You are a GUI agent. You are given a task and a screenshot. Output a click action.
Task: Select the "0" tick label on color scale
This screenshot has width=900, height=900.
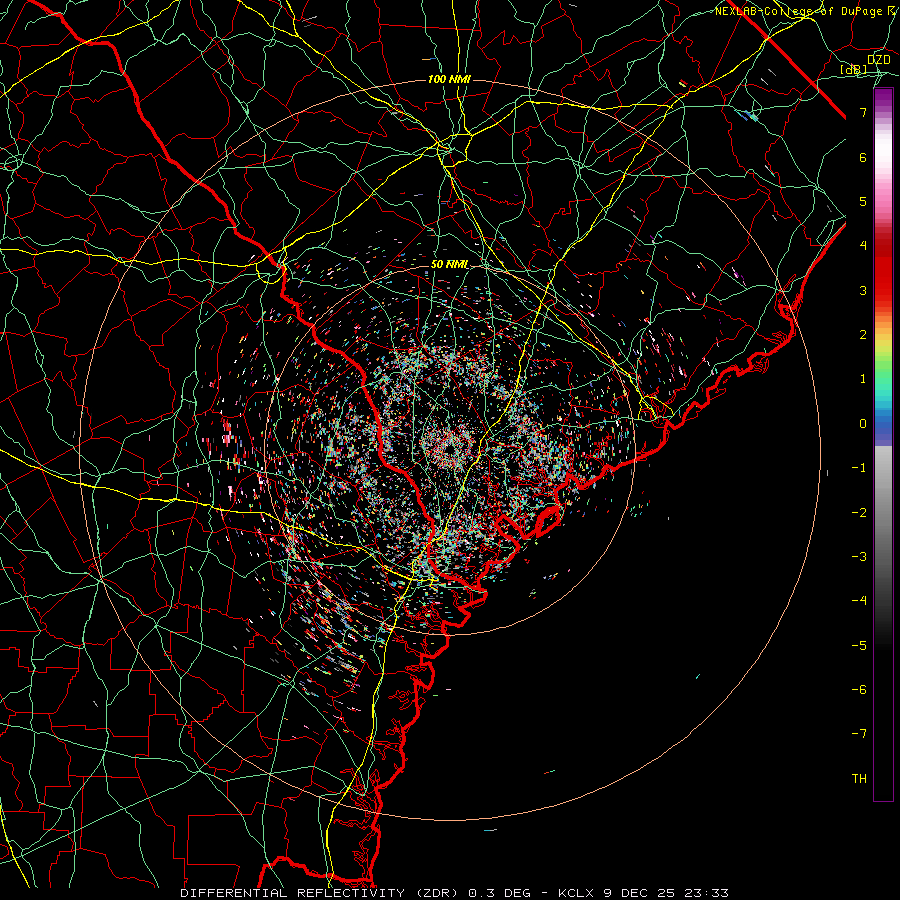(863, 424)
